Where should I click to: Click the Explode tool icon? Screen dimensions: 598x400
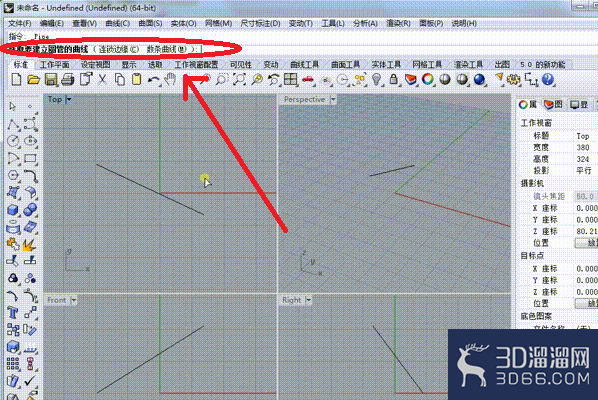coord(30,244)
